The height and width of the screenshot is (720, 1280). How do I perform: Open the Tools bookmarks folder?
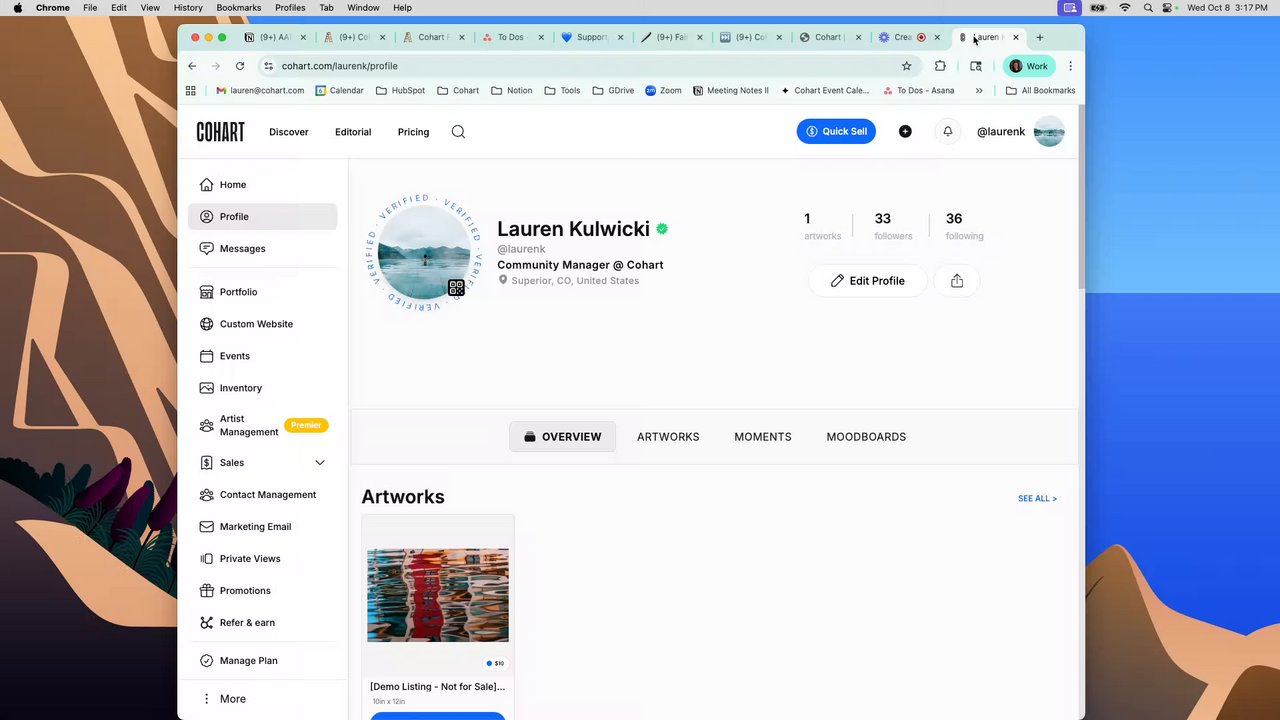click(x=562, y=90)
